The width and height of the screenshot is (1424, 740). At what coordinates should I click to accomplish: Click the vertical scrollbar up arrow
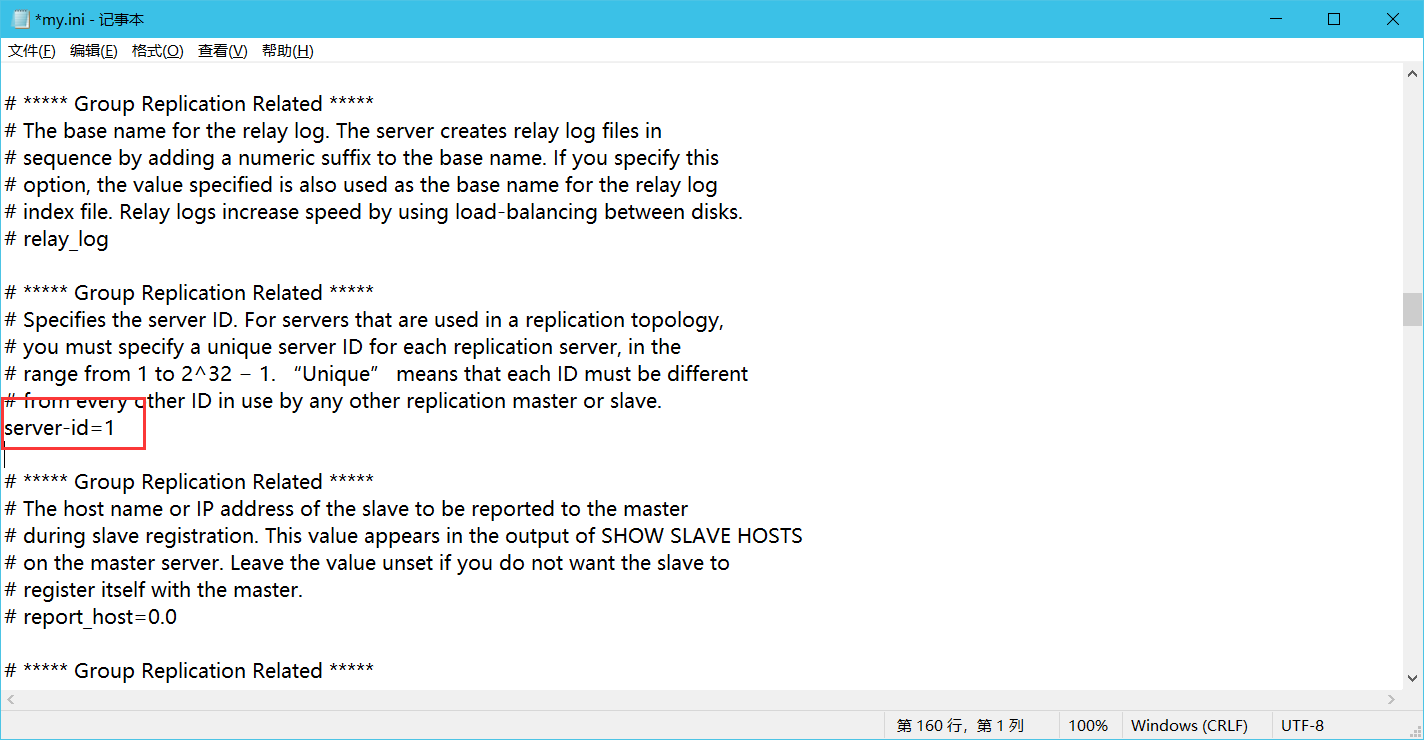click(x=1412, y=74)
